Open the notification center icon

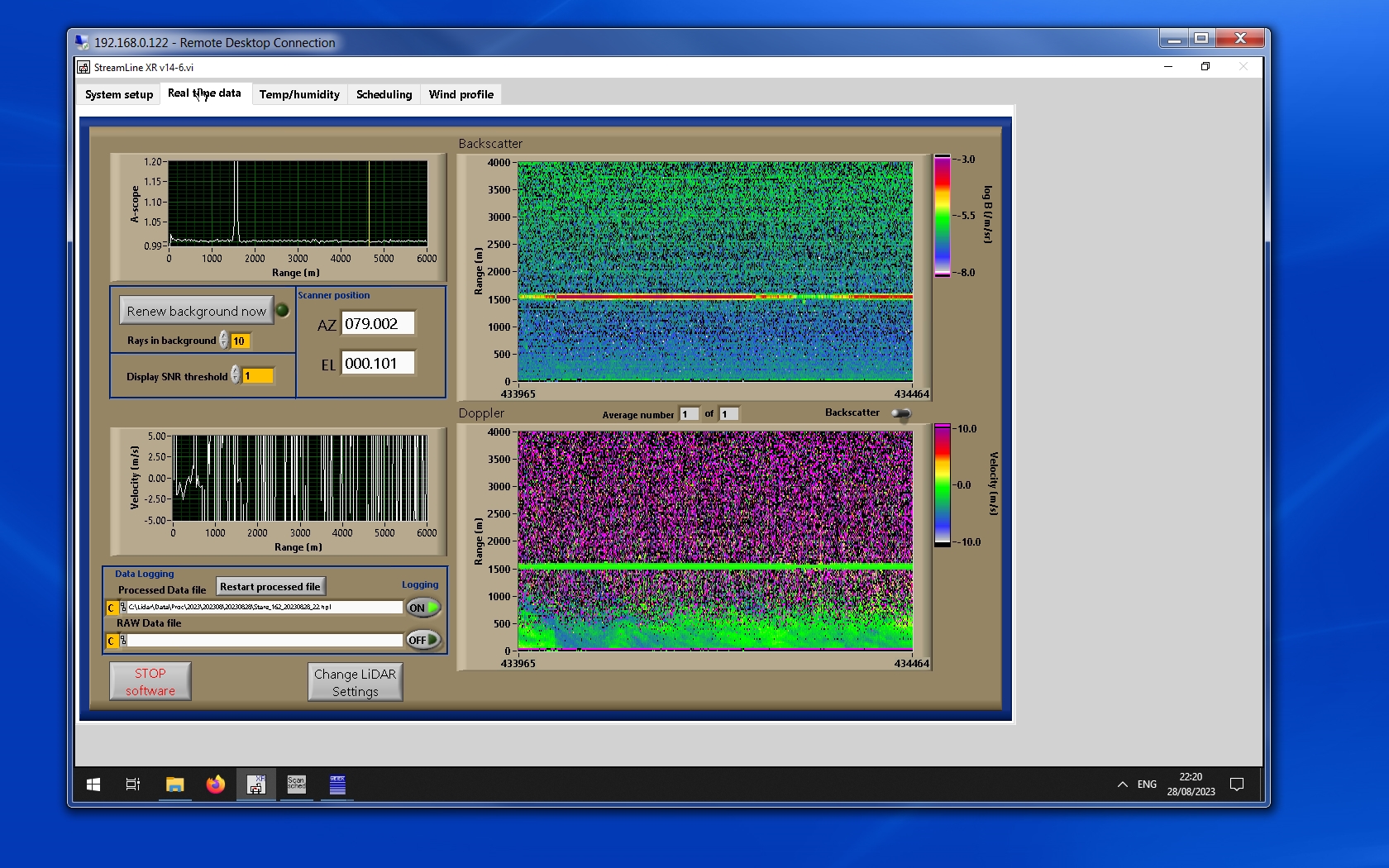pyautogui.click(x=1237, y=785)
